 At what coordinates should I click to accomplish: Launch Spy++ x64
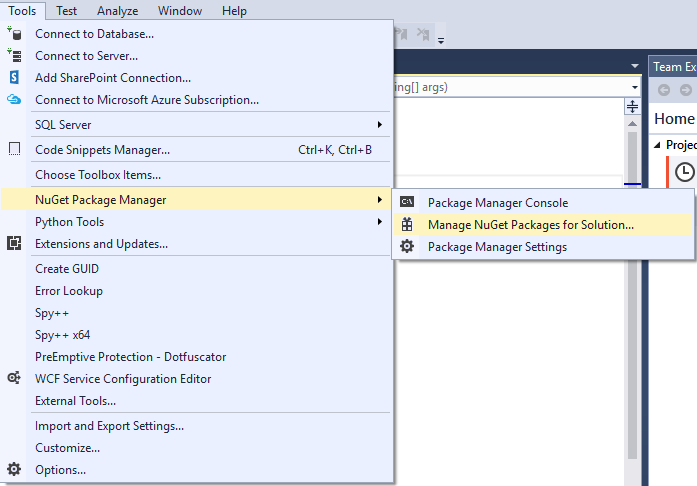[x=196, y=335]
